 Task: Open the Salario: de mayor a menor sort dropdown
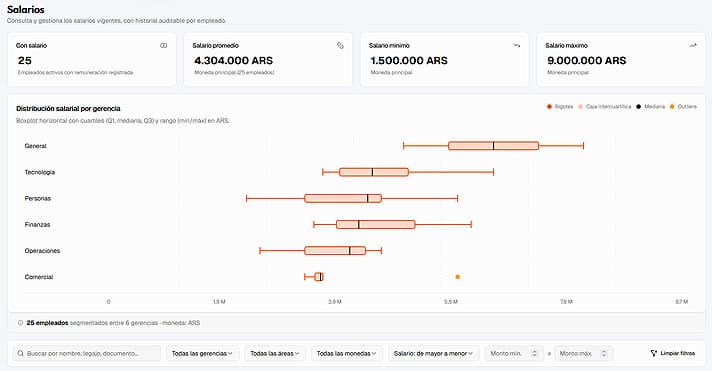(x=434, y=353)
